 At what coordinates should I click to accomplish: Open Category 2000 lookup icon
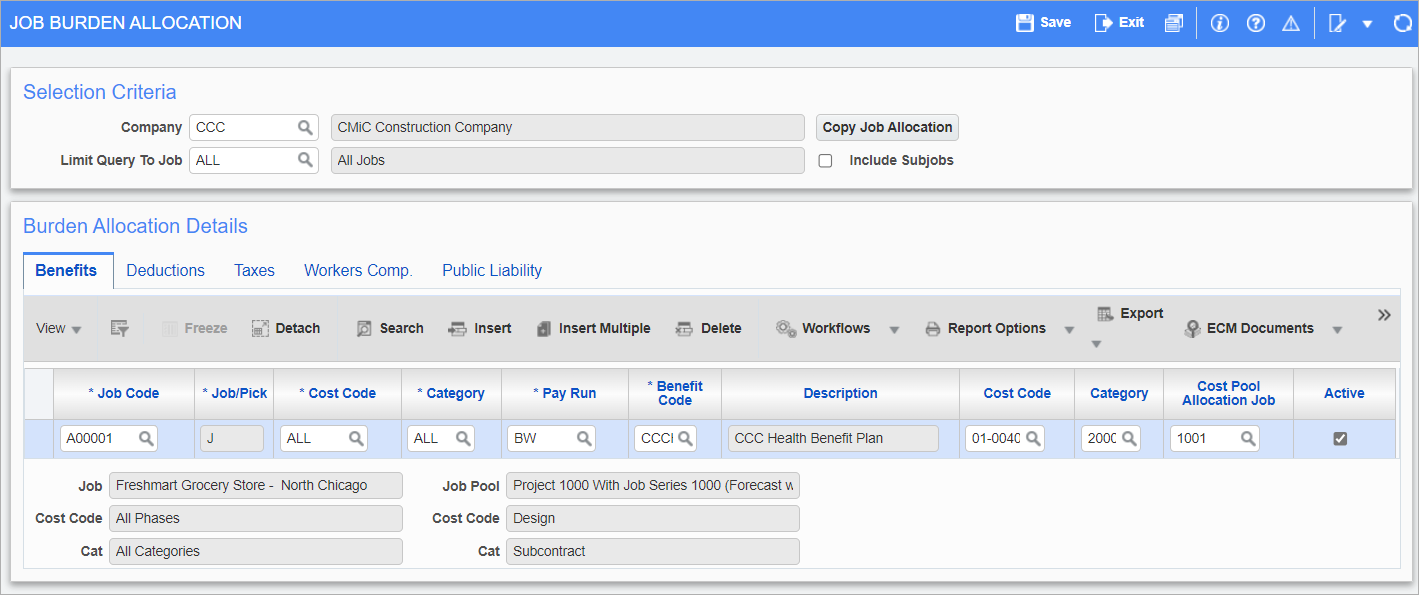1129,438
